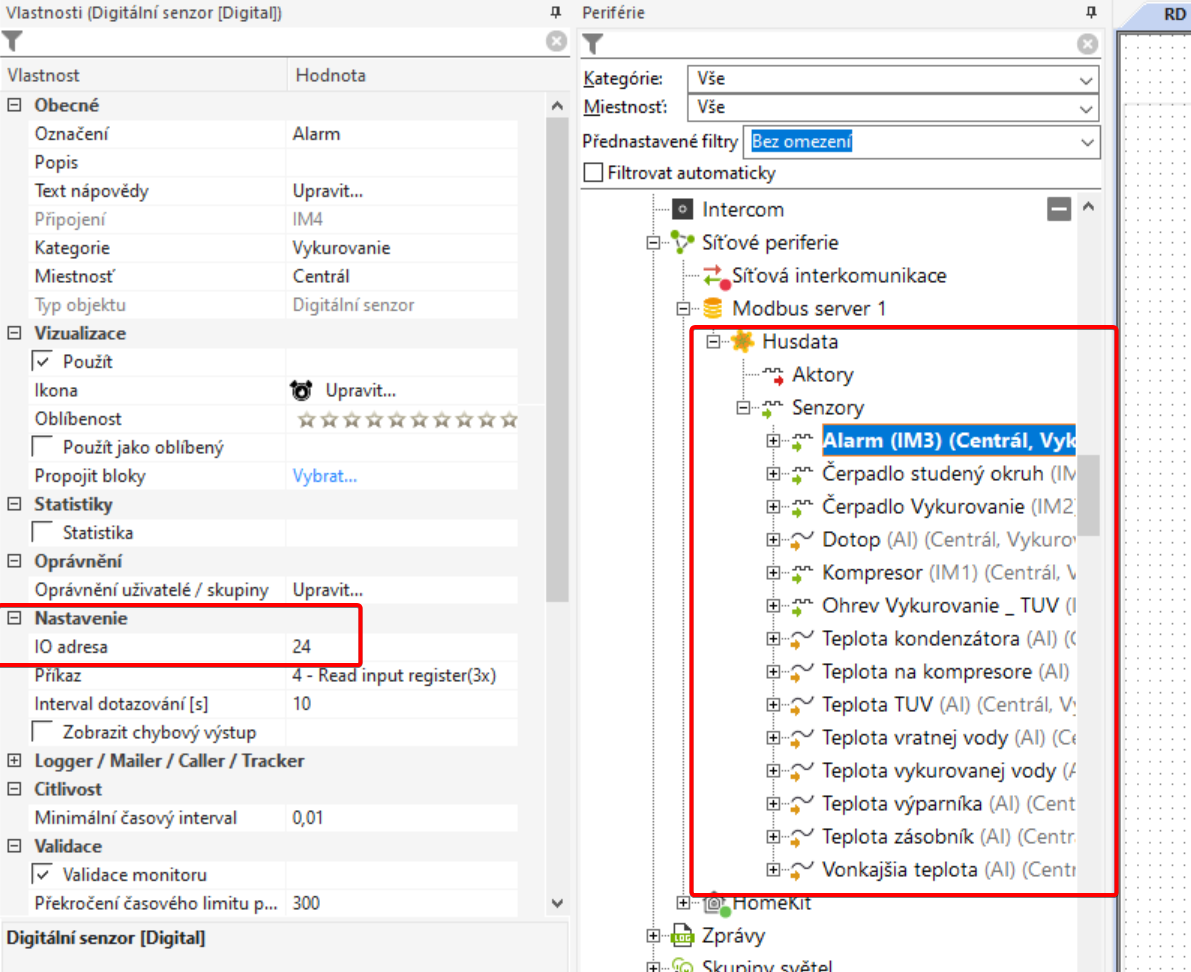Viewport: 1191px width, 972px height.
Task: Click the Čerpadlo Vykurovanie sensor icon
Action: click(x=802, y=507)
